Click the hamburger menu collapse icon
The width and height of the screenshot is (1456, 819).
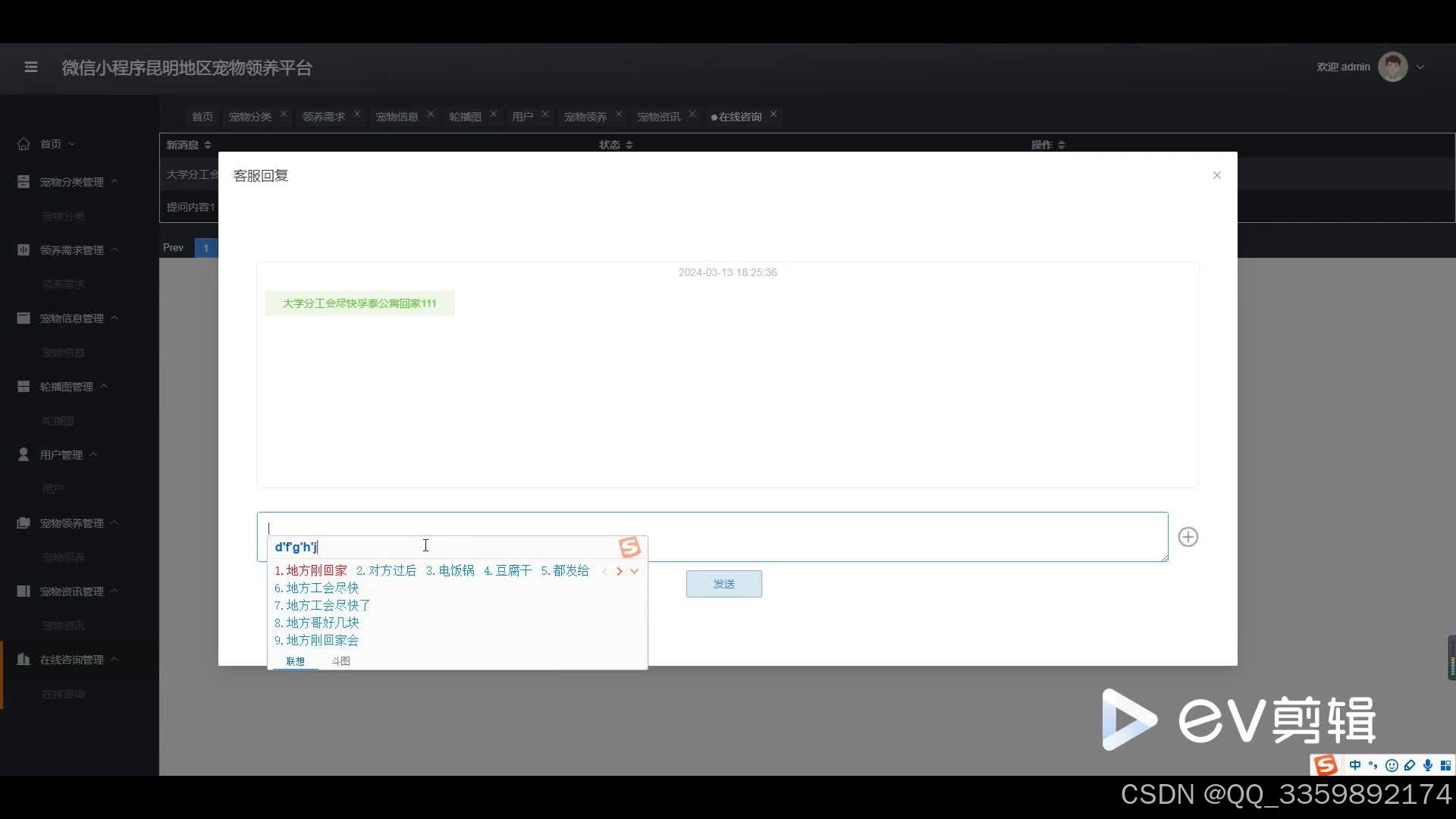point(31,67)
